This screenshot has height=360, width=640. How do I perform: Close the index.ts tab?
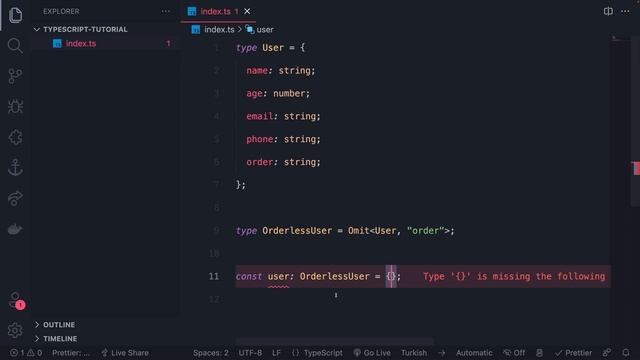click(247, 11)
